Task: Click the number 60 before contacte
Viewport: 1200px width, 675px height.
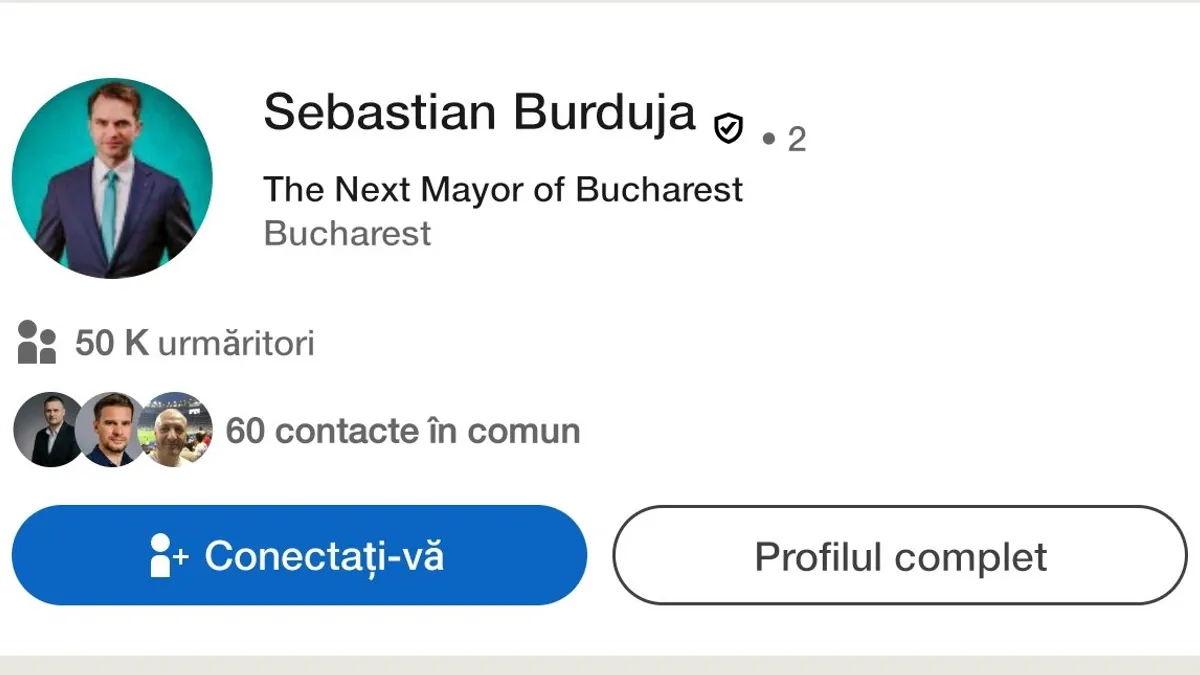Action: [x=245, y=431]
